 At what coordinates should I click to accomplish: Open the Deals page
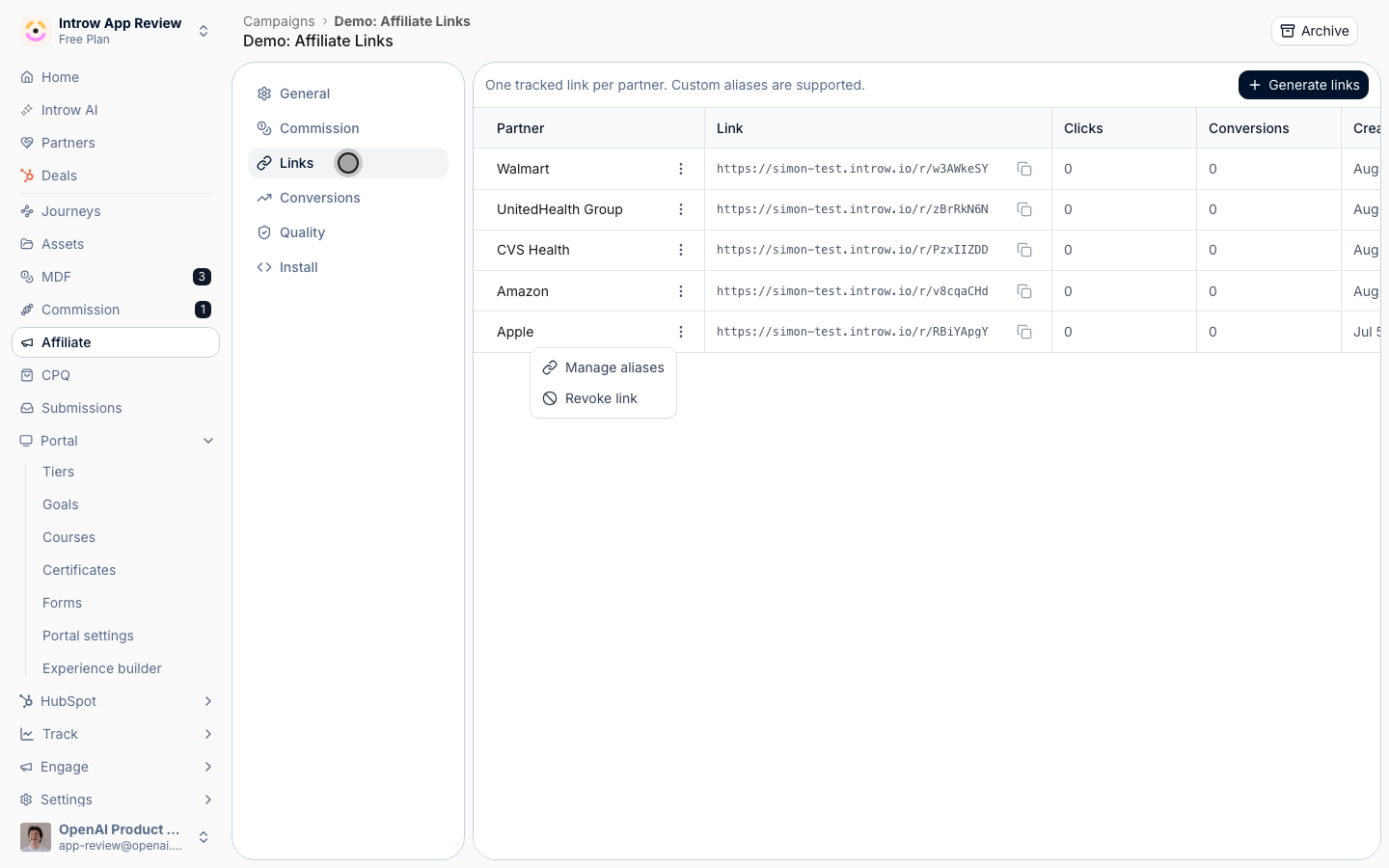[116, 176]
